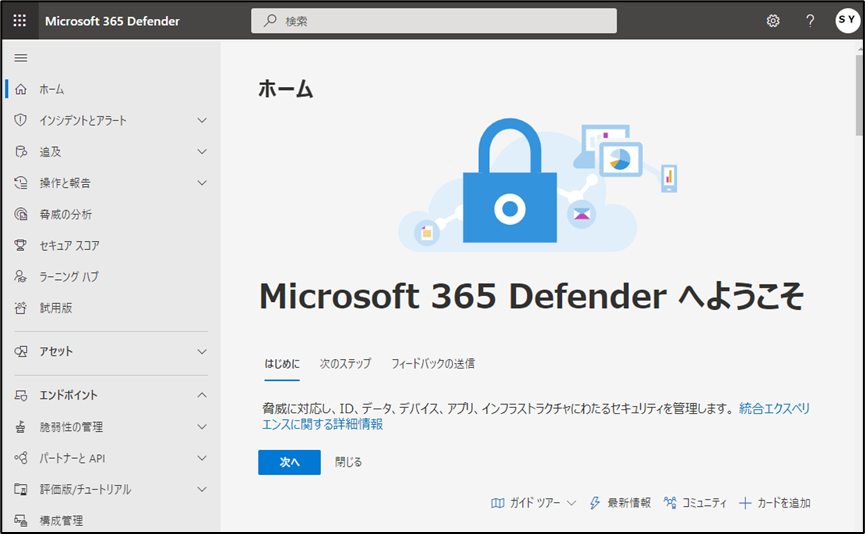Open the 統合エクスペリエンスに関する詳細情報 link
The height and width of the screenshot is (534, 865).
point(536,416)
